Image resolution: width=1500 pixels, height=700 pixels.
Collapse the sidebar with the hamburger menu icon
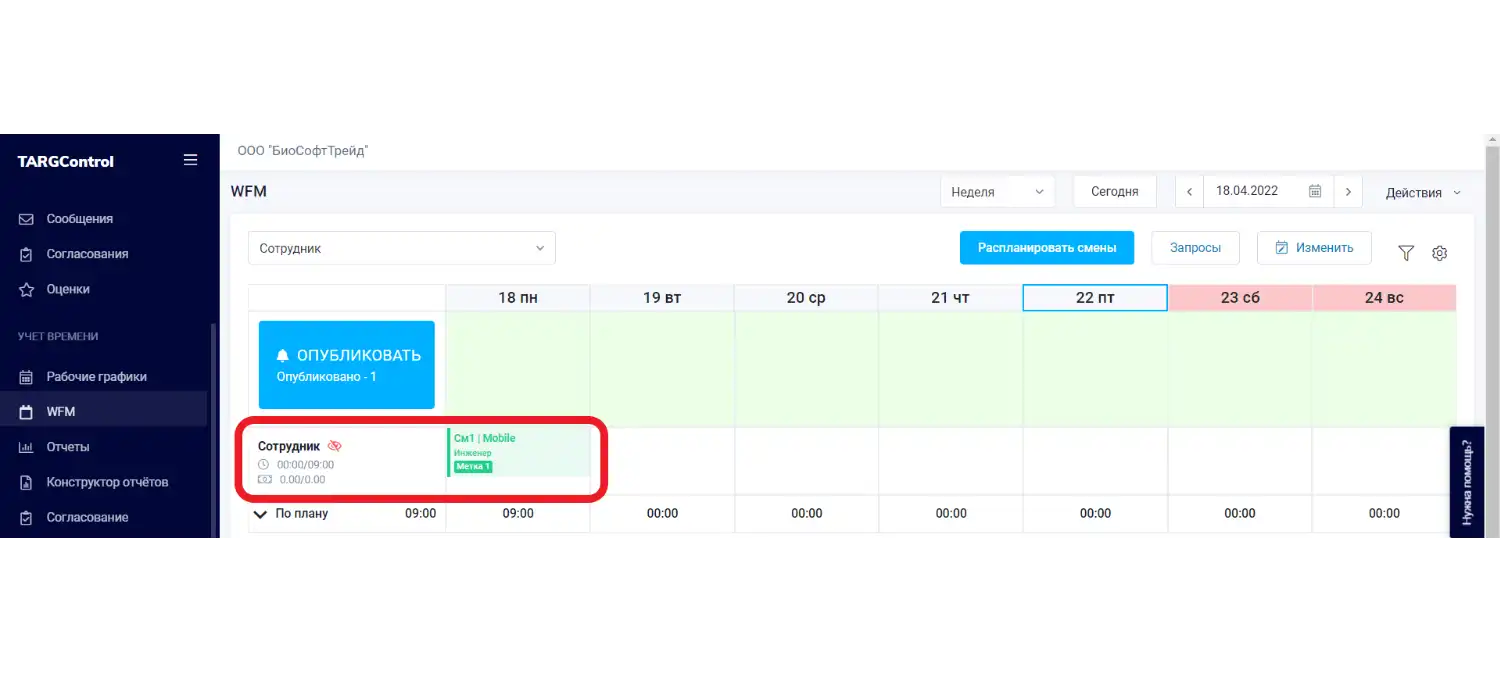click(x=190, y=160)
